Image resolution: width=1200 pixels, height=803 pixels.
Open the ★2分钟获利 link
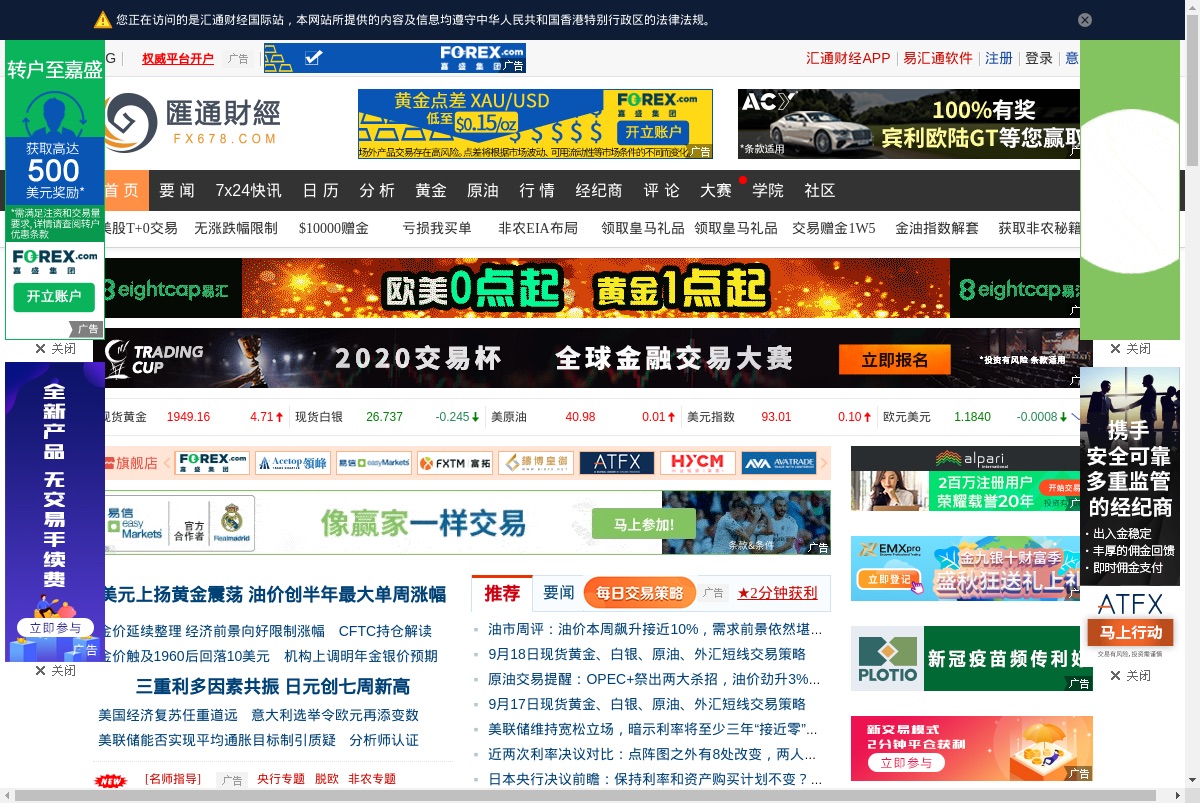pos(777,593)
